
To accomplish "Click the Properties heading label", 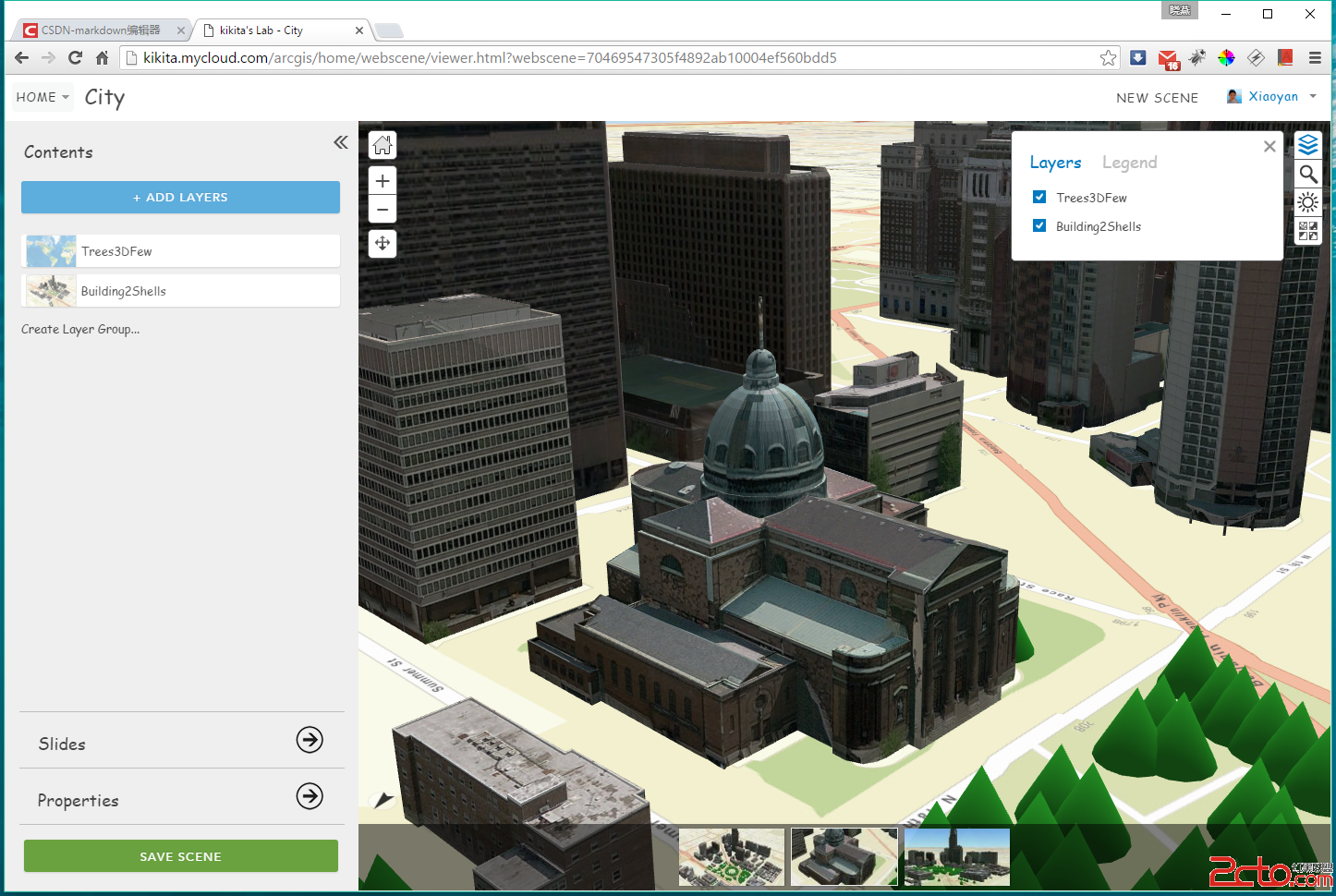I will [x=79, y=801].
